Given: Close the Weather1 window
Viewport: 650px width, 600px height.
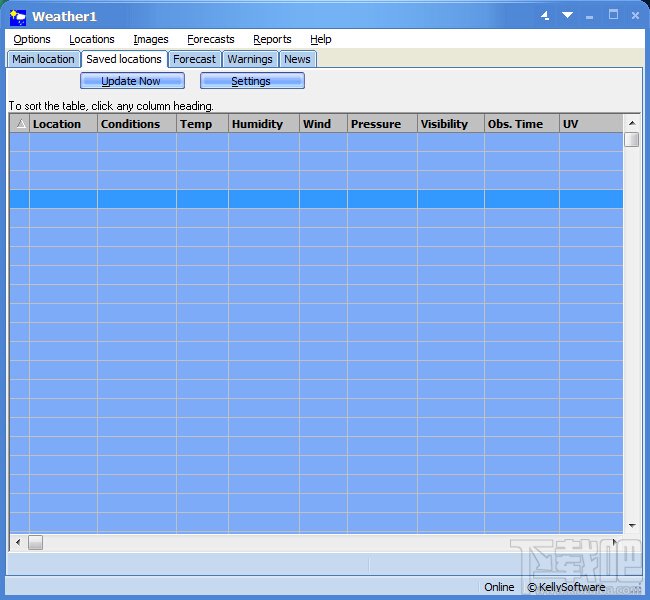Looking at the screenshot, I should click(x=635, y=15).
